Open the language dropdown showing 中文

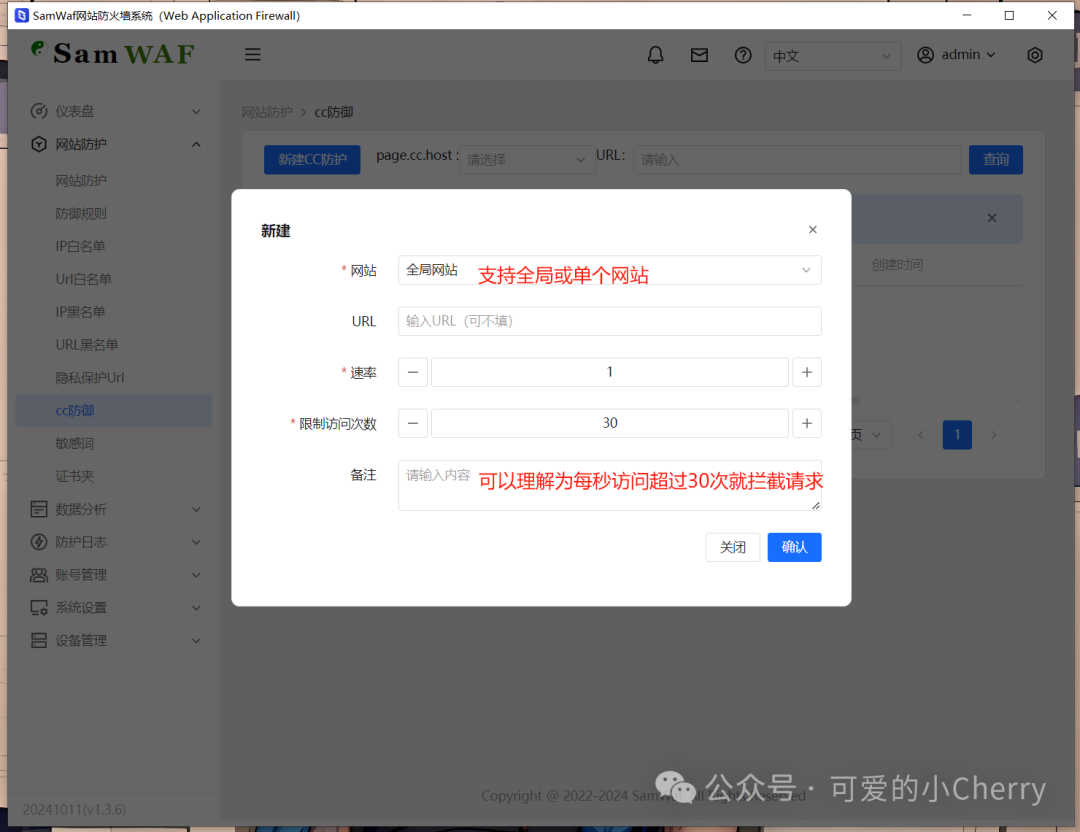click(x=833, y=56)
